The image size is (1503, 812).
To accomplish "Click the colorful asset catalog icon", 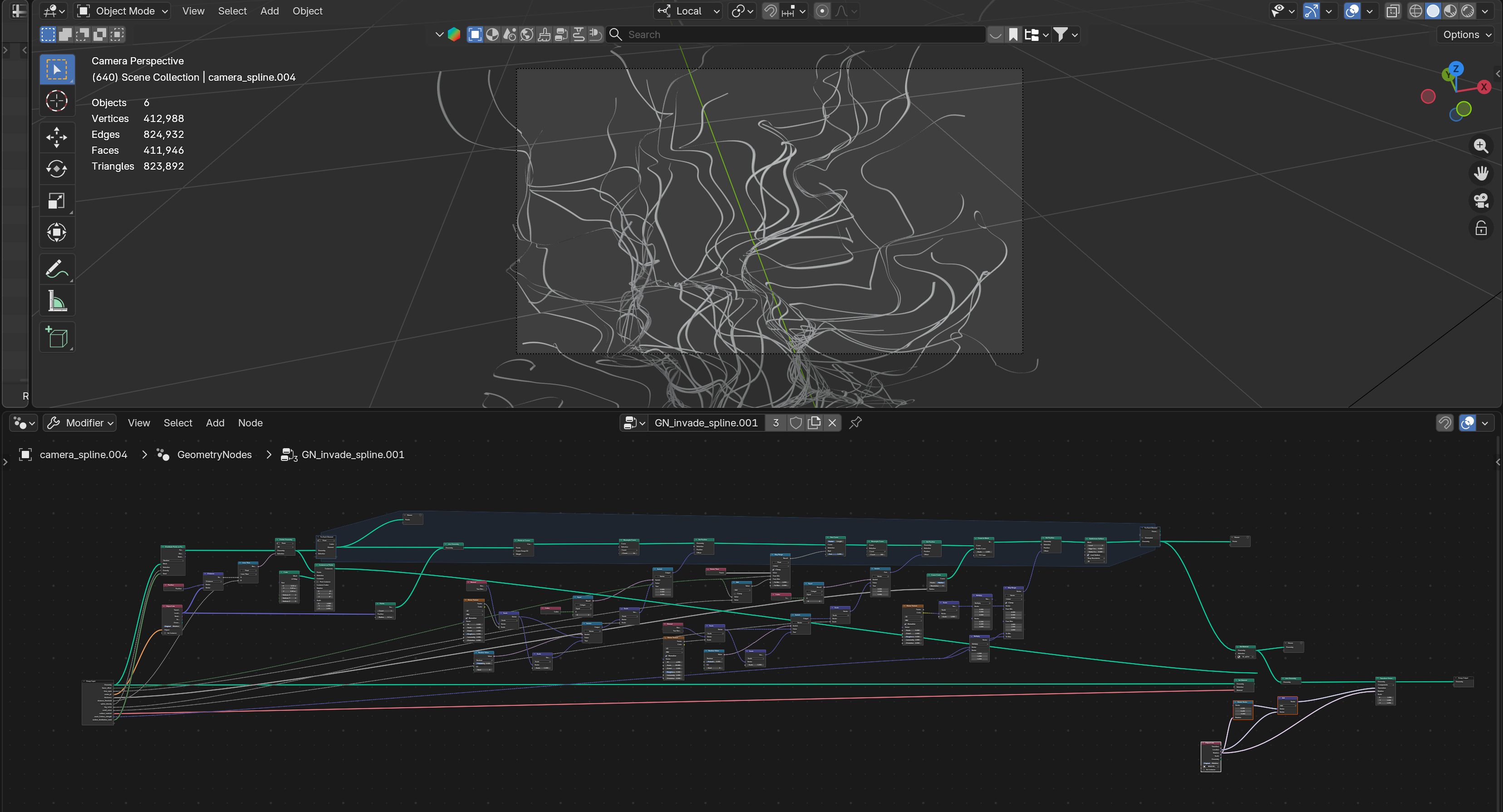I will tap(454, 34).
